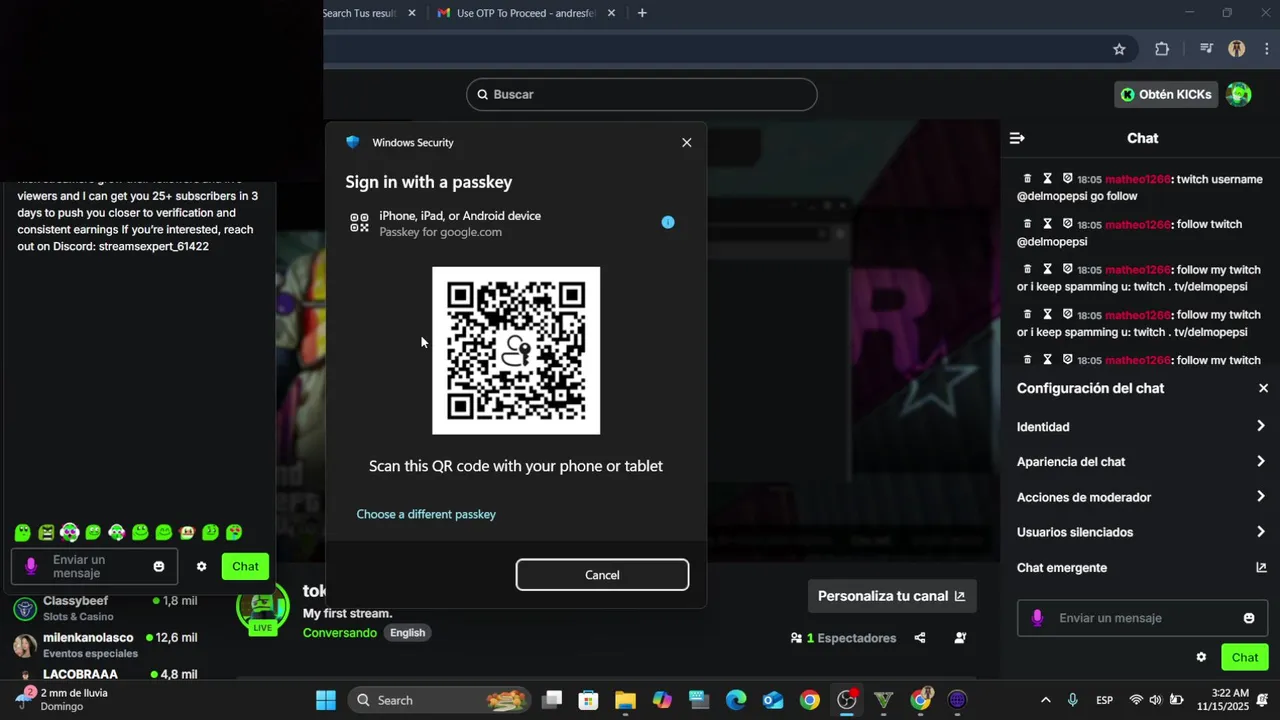
Task: Click the QR code image in the dialog
Action: [516, 350]
